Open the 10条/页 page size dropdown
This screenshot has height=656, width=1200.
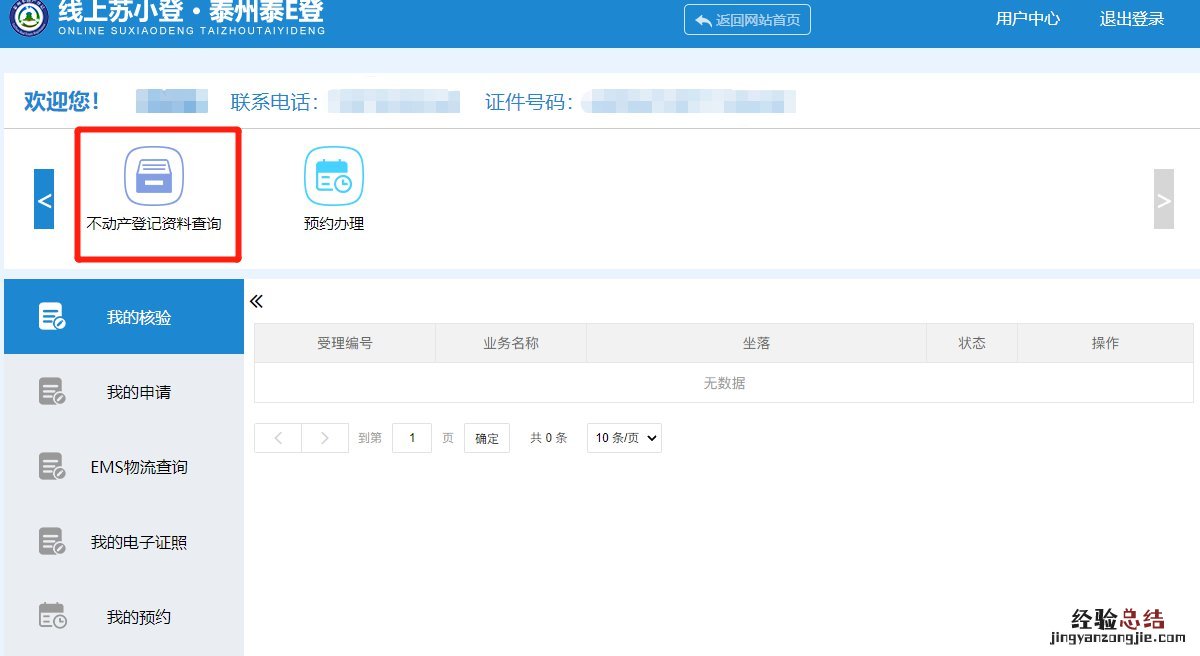(x=624, y=438)
